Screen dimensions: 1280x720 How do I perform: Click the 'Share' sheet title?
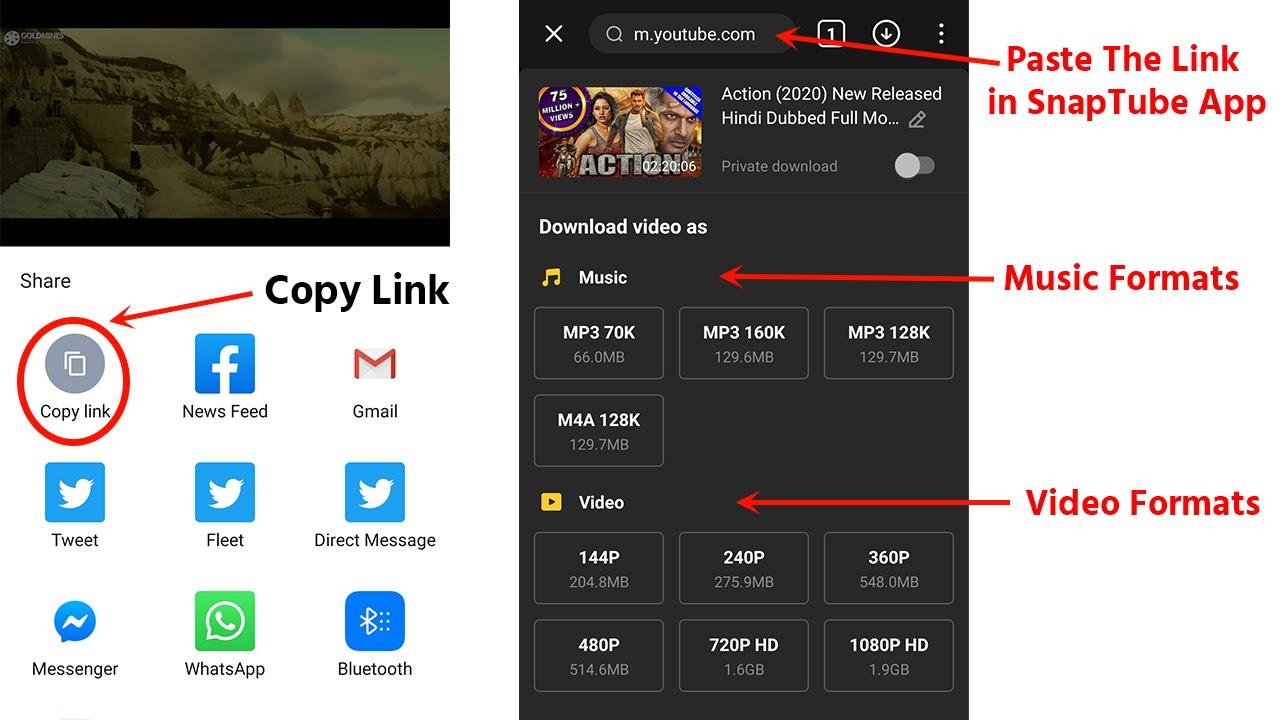coord(46,281)
